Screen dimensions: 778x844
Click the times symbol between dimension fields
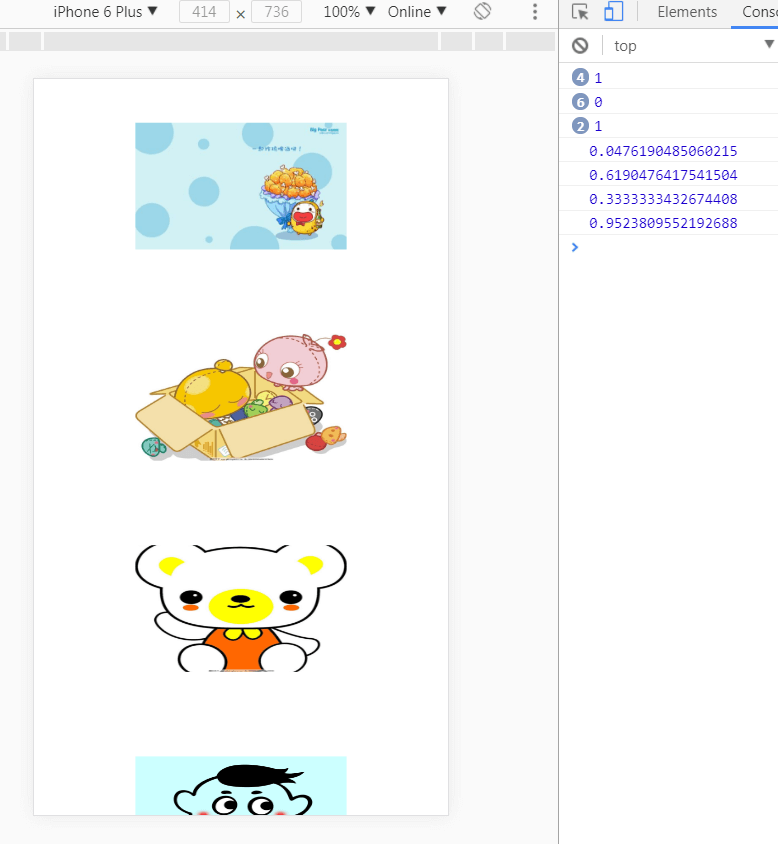(x=241, y=14)
